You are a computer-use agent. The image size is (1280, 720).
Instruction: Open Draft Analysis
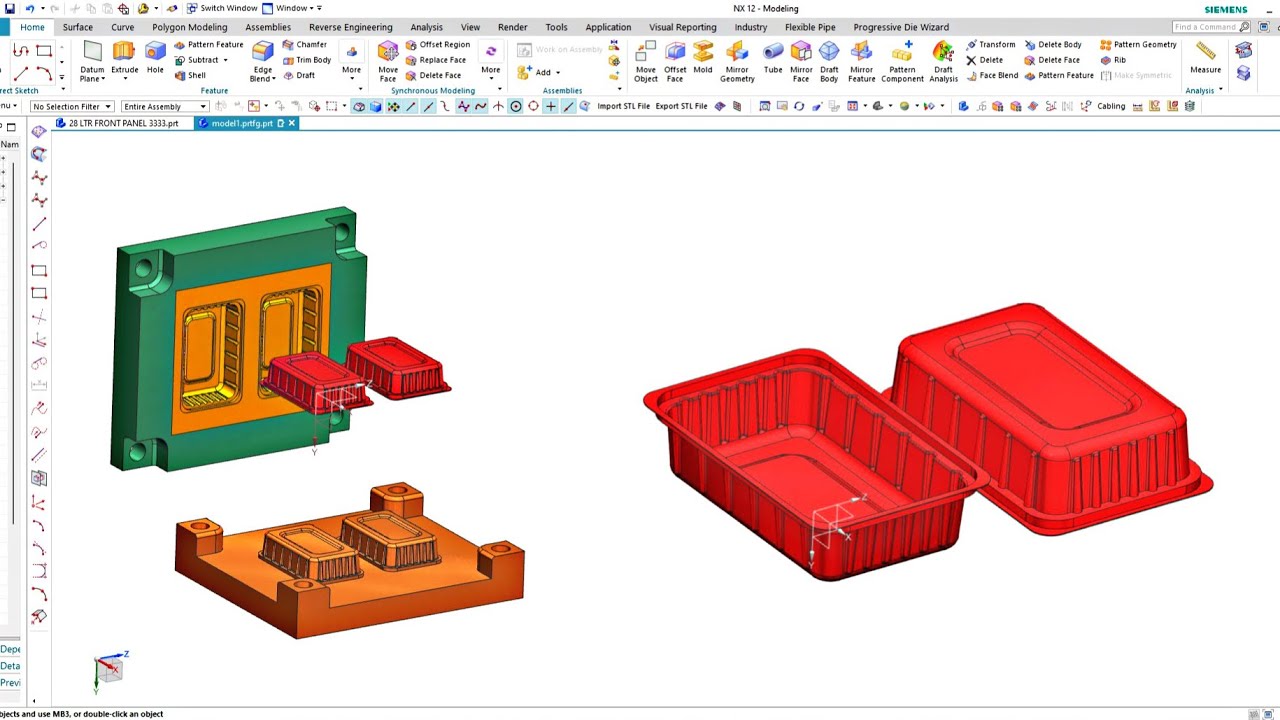pos(943,61)
